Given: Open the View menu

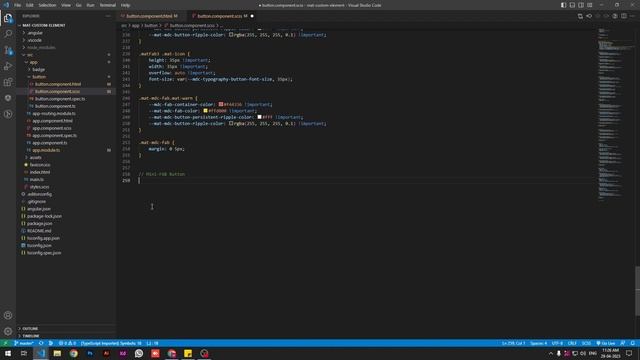Looking at the screenshot, I should click(x=66, y=5).
